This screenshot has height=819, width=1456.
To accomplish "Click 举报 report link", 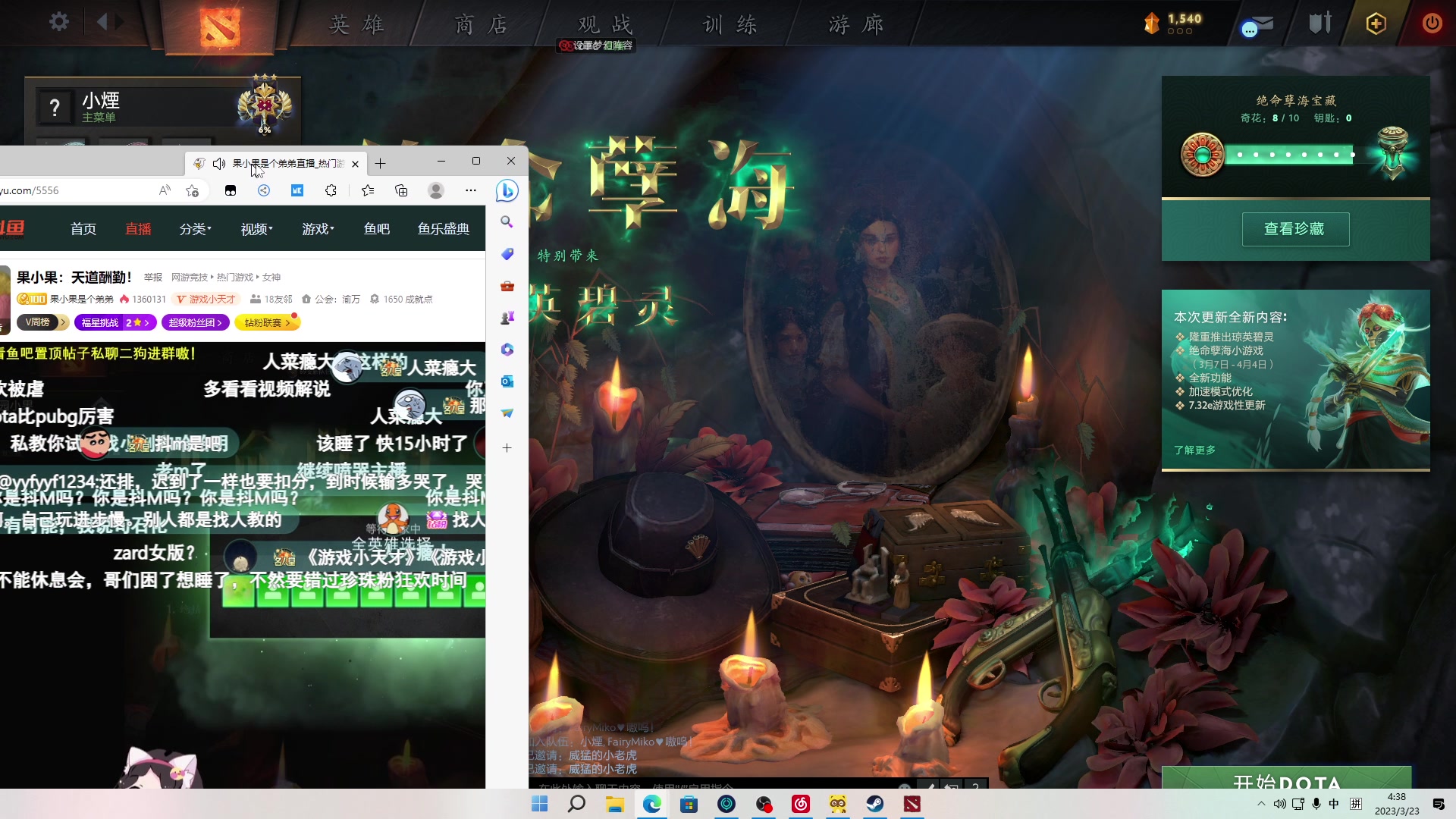I will 153,278.
